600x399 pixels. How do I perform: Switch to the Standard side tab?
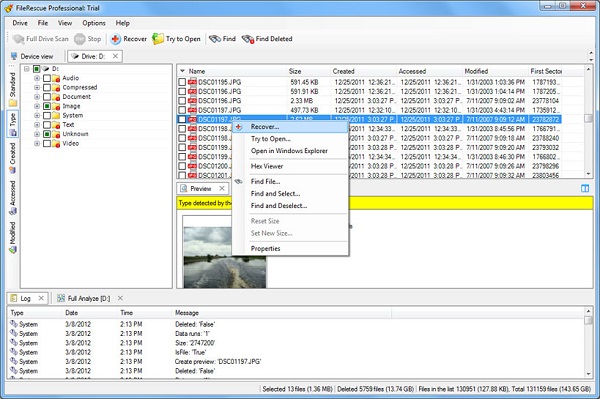13,89
